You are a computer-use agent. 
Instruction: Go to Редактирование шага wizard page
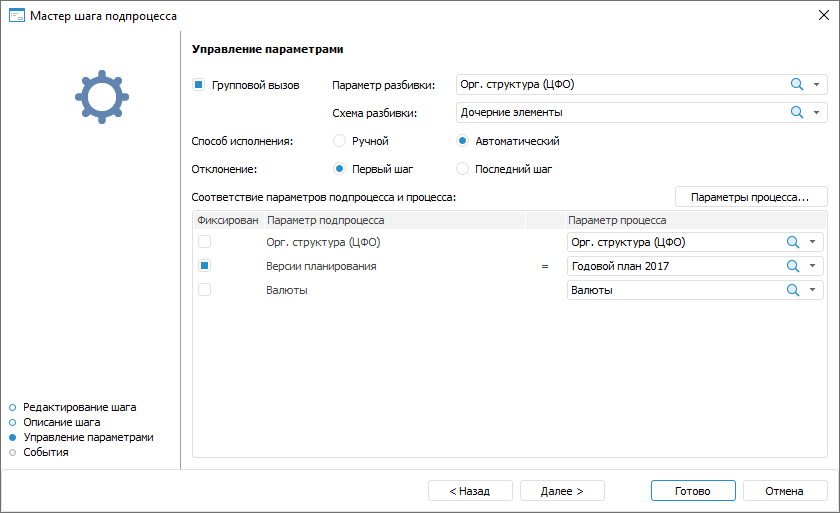click(x=79, y=408)
